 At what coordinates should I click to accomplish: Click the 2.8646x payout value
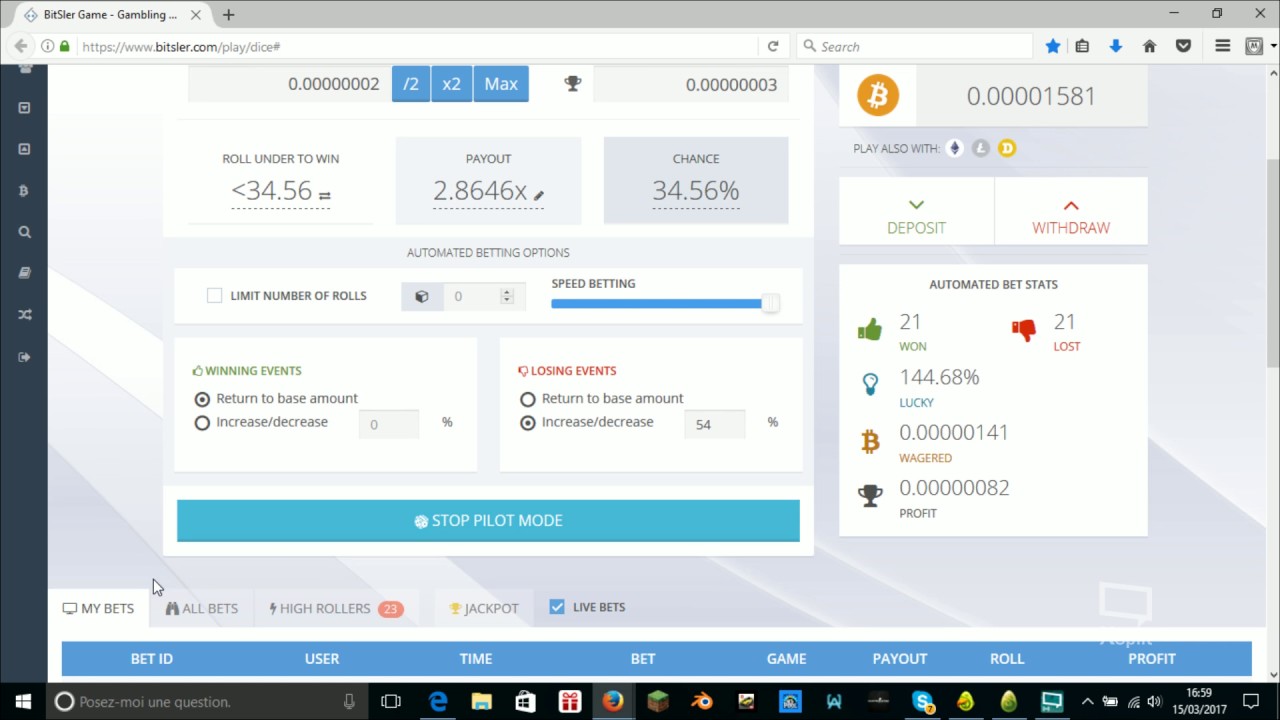point(480,191)
